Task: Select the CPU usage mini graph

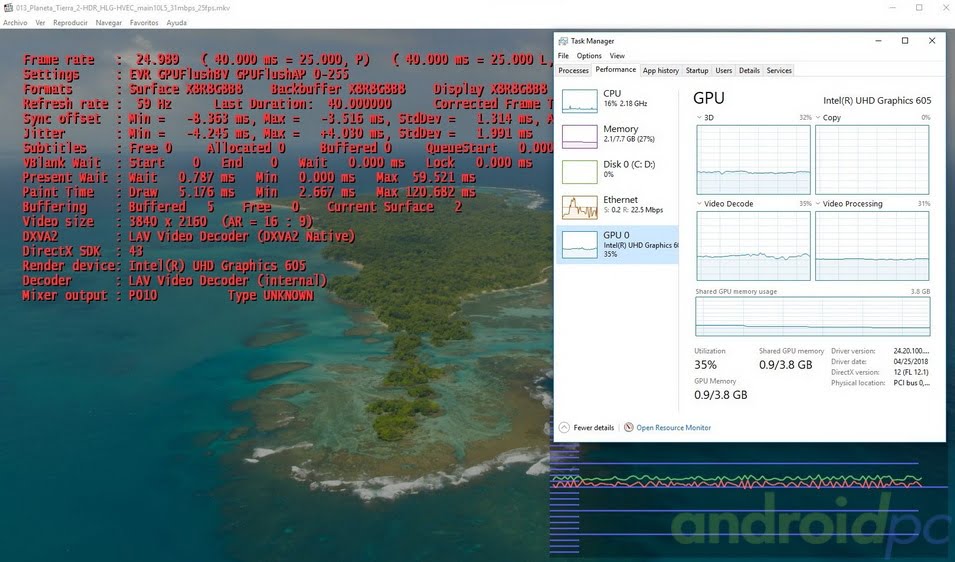Action: [579, 100]
